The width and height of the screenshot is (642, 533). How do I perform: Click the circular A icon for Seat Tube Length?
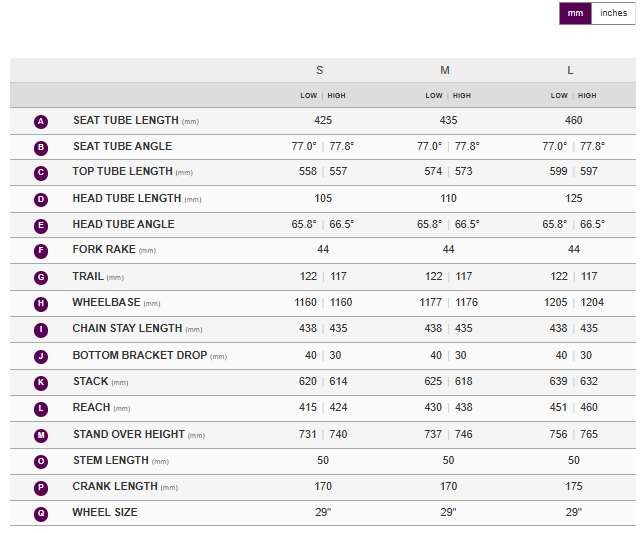41,121
